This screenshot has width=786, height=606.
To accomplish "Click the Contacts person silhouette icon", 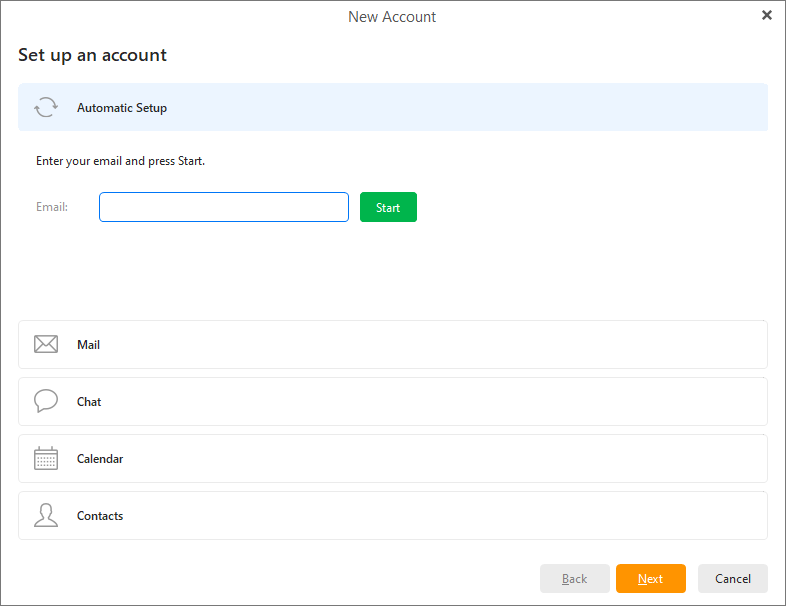I will tap(46, 516).
